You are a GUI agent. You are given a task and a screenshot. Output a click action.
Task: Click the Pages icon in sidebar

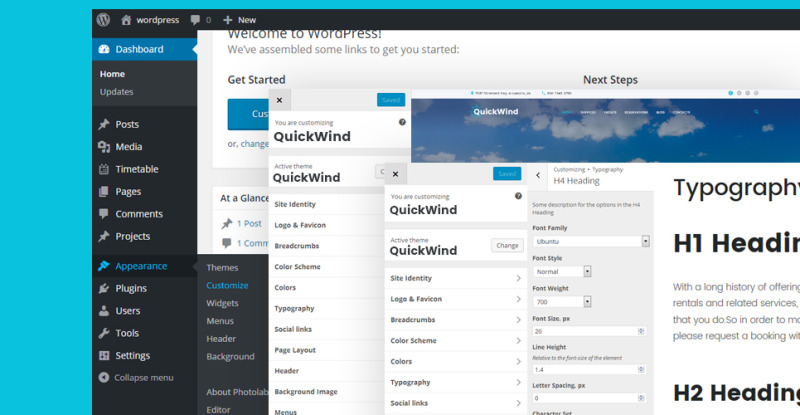(x=104, y=191)
